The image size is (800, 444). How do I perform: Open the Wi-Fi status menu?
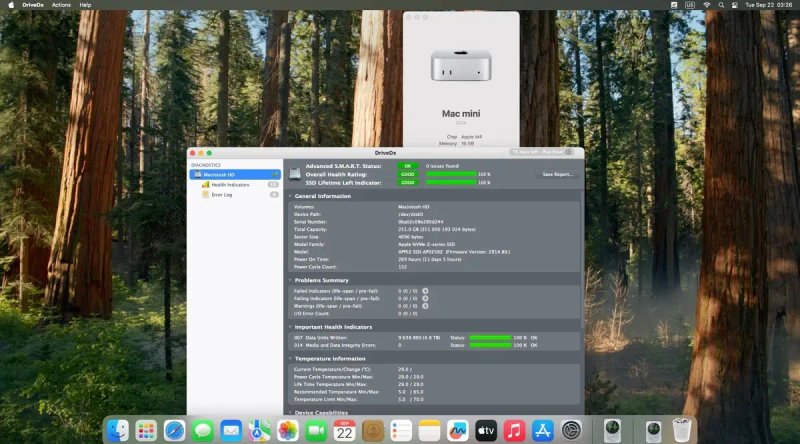707,5
